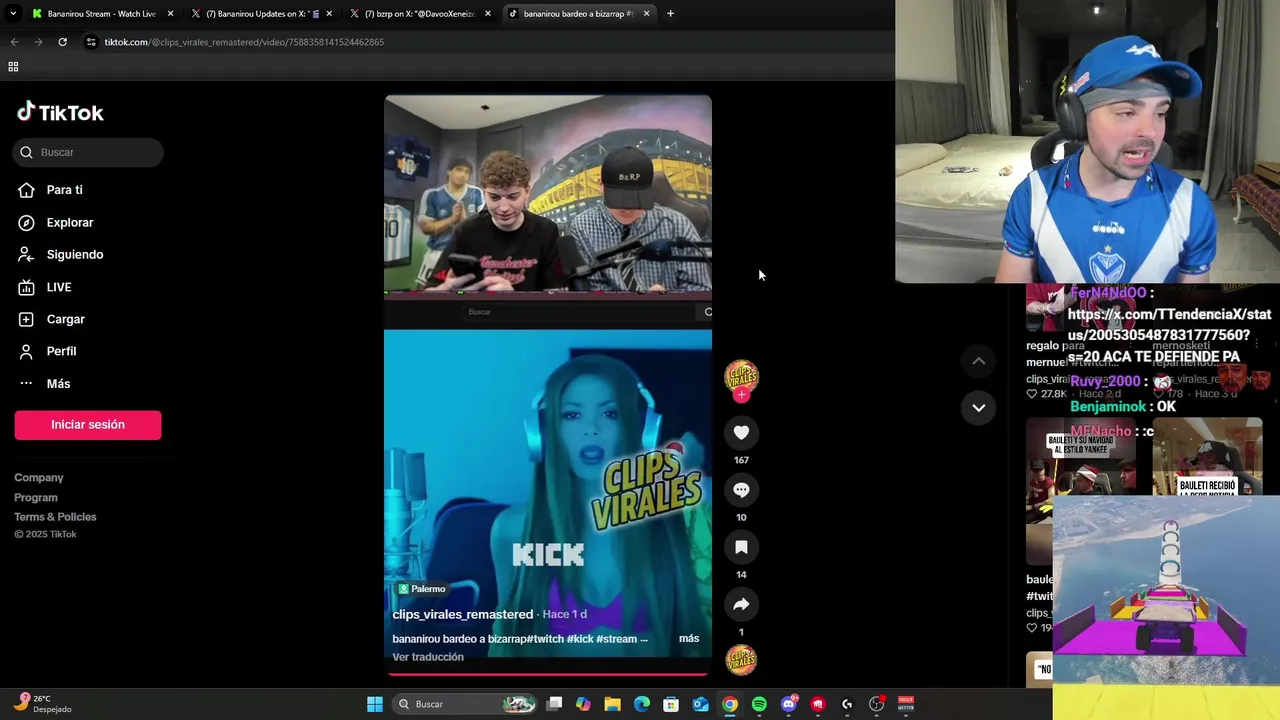Open the LIVE section

[x=58, y=287]
